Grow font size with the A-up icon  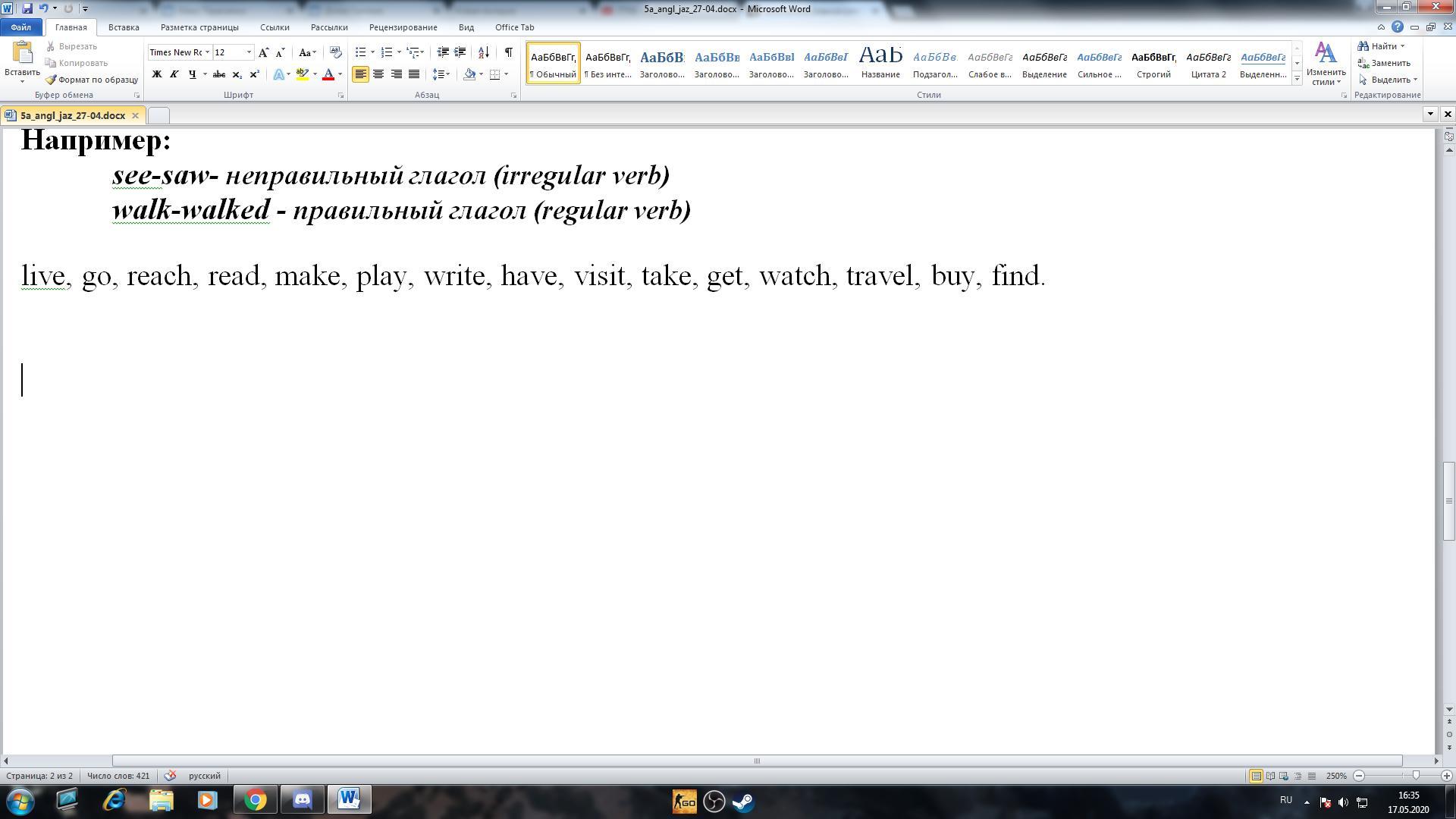pos(263,52)
